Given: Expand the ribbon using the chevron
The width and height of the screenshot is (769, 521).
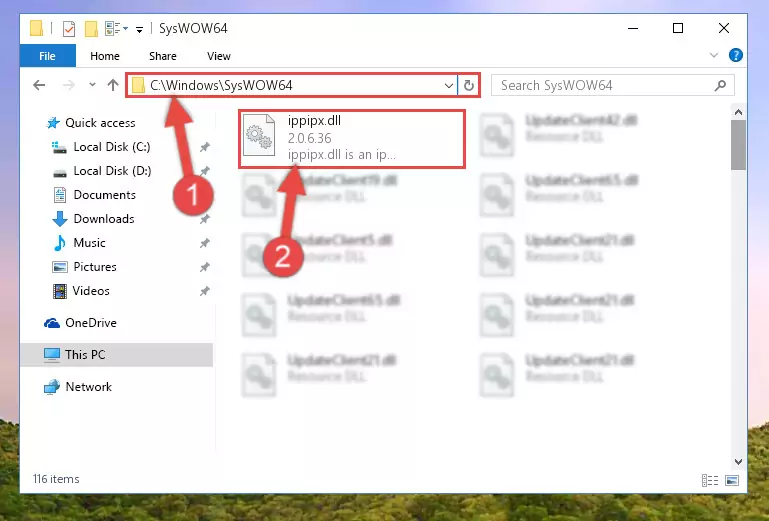Looking at the screenshot, I should (x=714, y=55).
